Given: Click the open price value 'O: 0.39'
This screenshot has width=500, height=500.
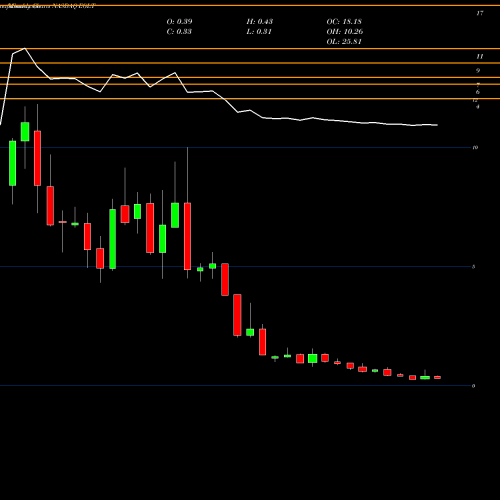Looking at the screenshot, I should pos(179,21).
